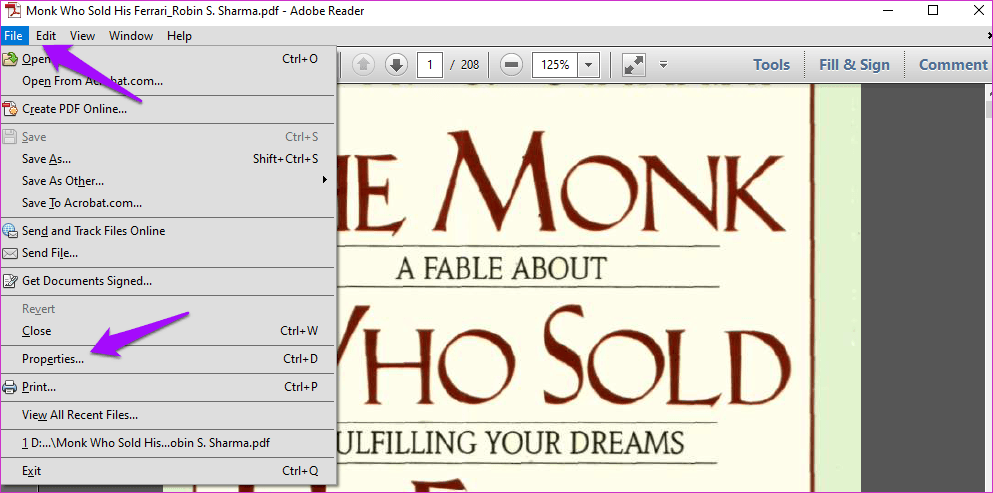Select Close in the File menu
993x493 pixels.
(x=168, y=331)
